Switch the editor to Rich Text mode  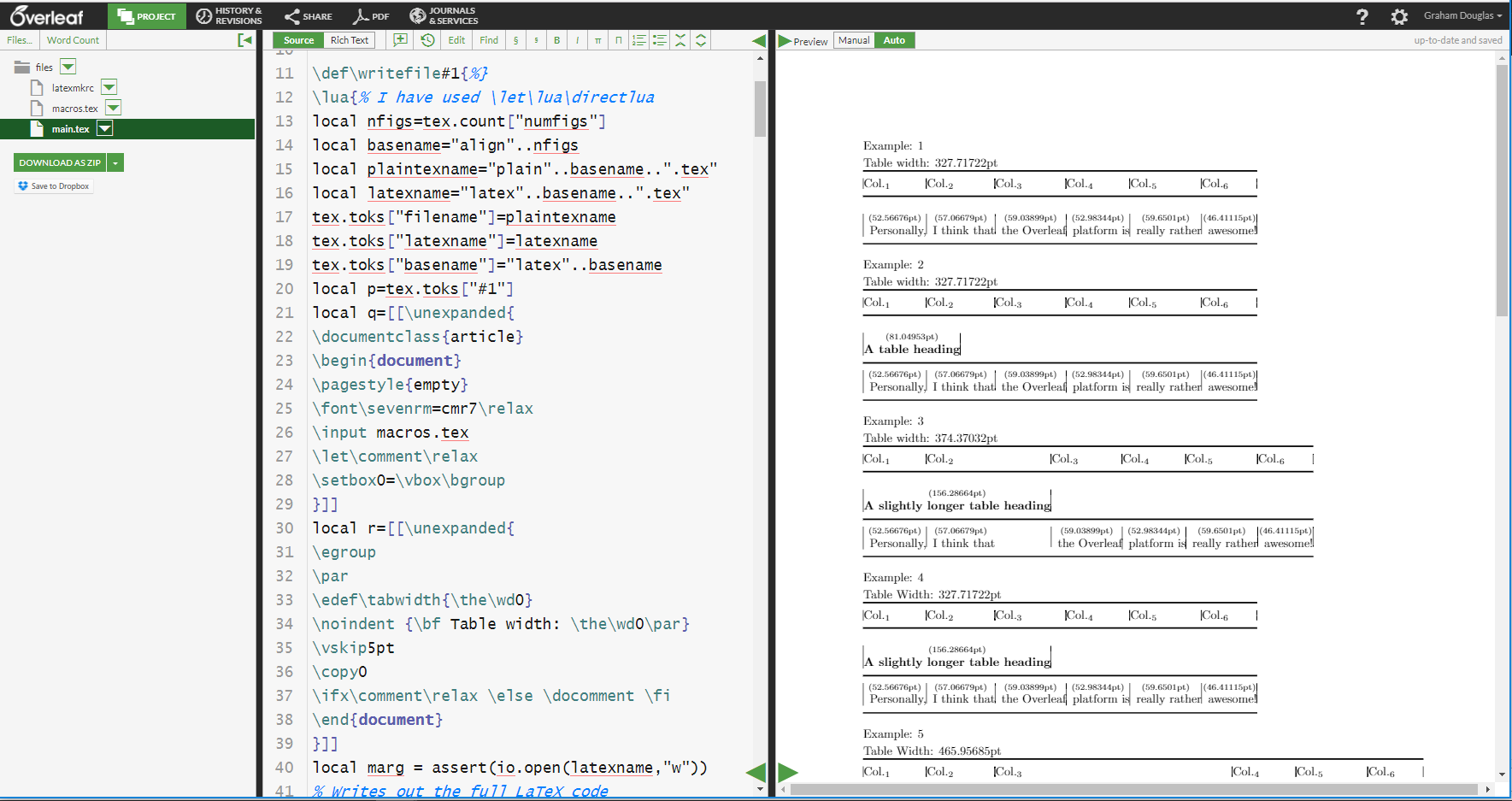coord(349,40)
